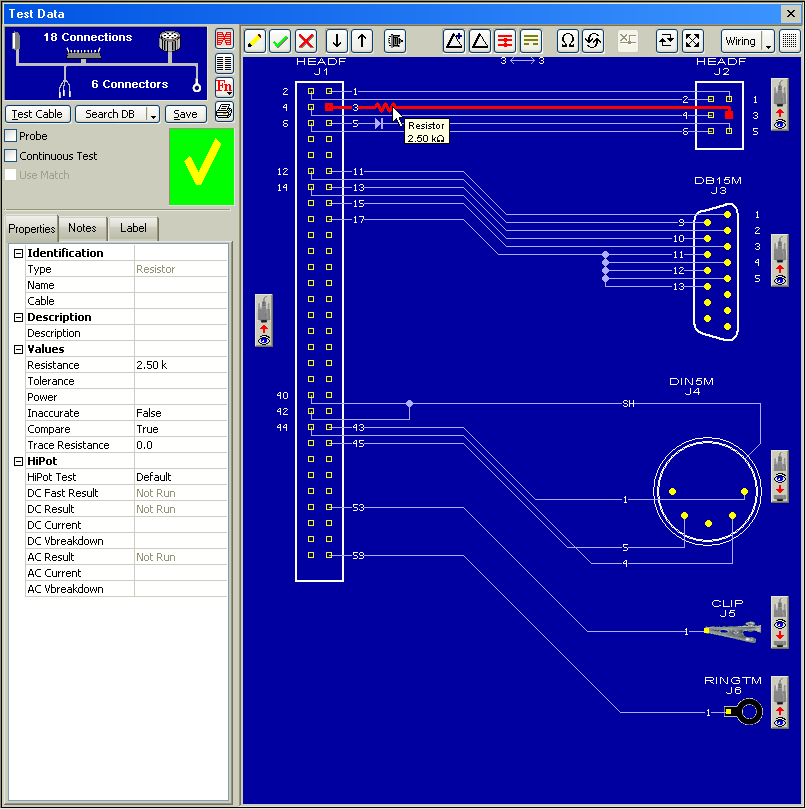Viewport: 806px width, 809px height.
Task: Click the swap arrows toolbar icon
Action: pos(667,41)
